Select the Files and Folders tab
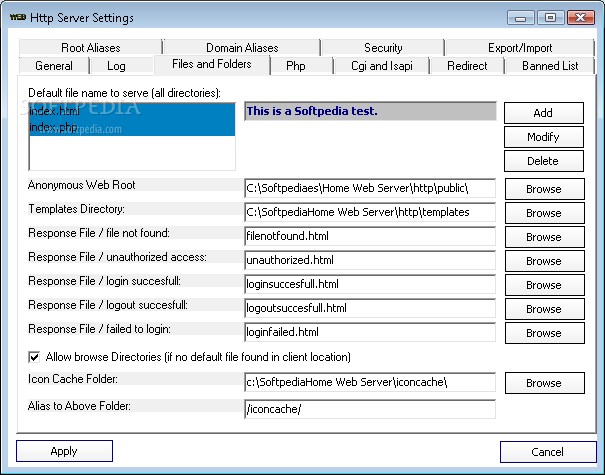Screen dimensions: 605x475 [x=212, y=64]
